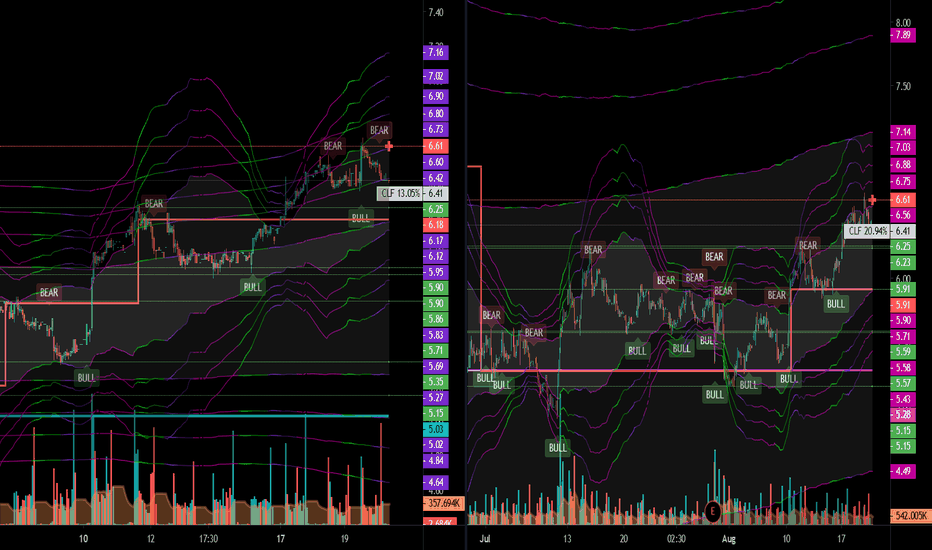Viewport: 932px width, 550px height.
Task: Click the 5.69 price label on left chart axis
Action: point(436,366)
